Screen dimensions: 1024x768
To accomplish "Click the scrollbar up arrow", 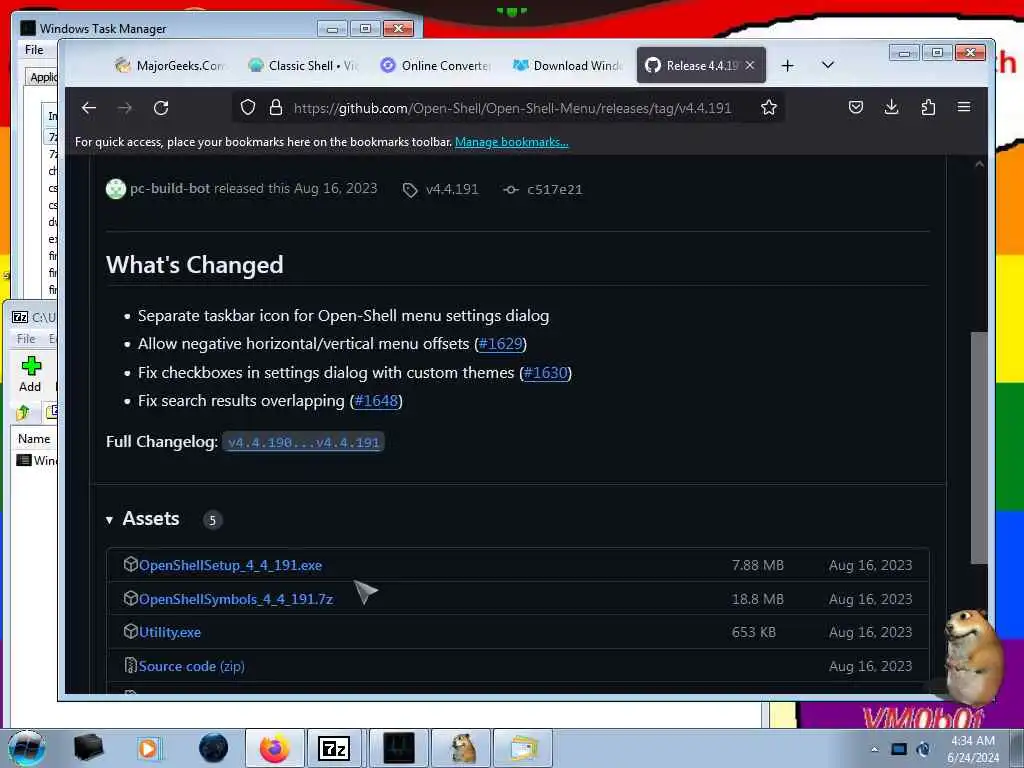I will 979,165.
